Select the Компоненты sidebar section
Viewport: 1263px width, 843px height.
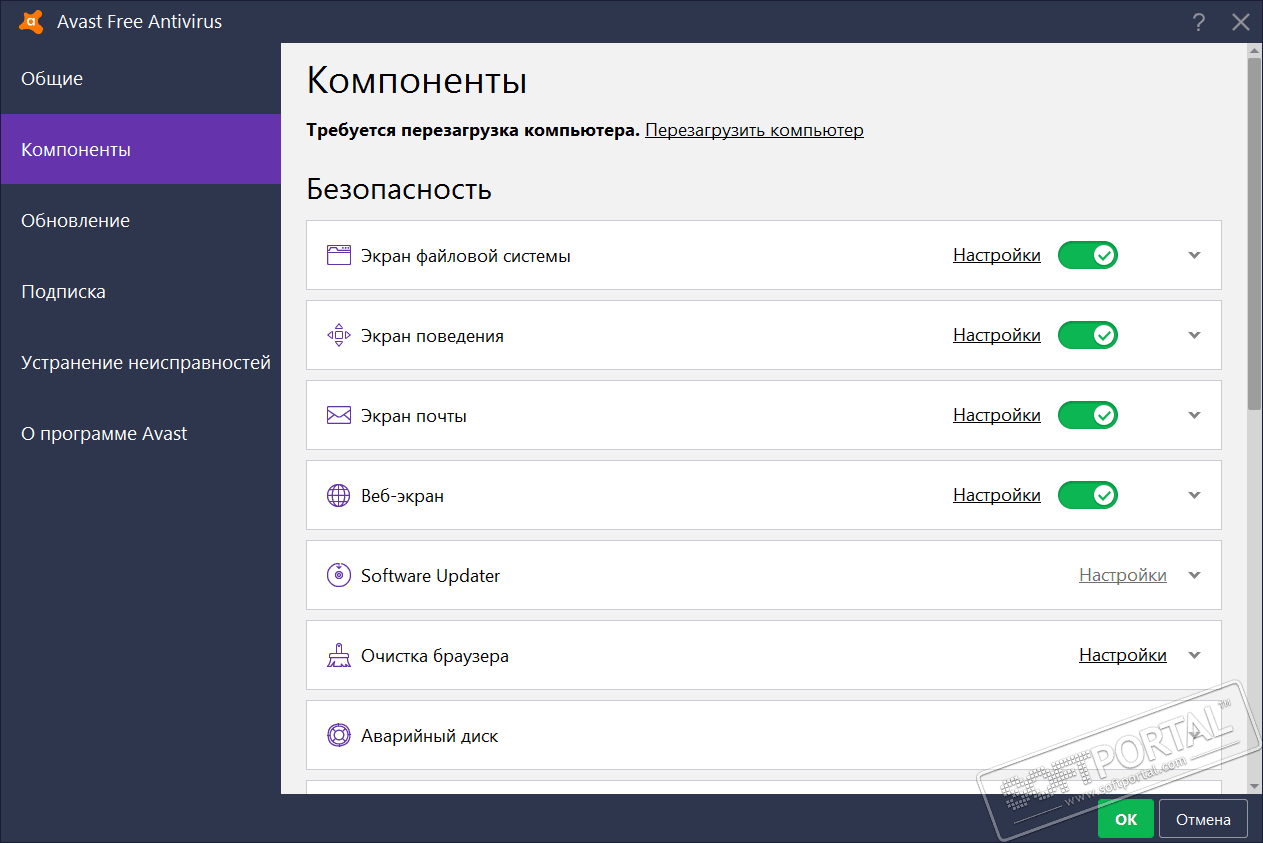(x=141, y=149)
